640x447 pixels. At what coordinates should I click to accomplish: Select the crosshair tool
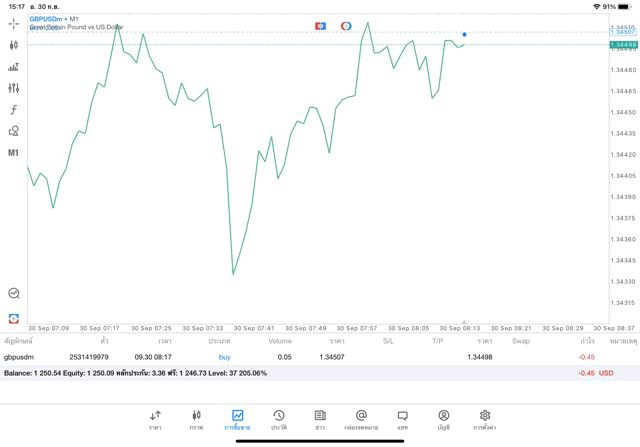pyautogui.click(x=13, y=23)
